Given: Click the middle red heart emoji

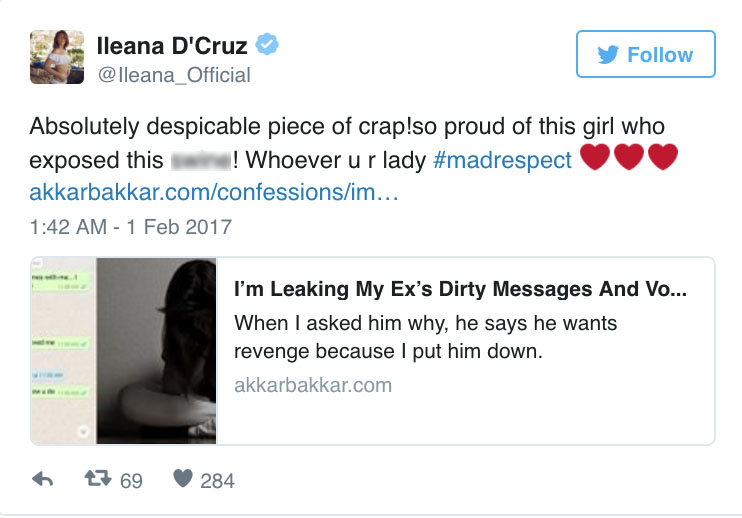Looking at the screenshot, I should [x=629, y=158].
